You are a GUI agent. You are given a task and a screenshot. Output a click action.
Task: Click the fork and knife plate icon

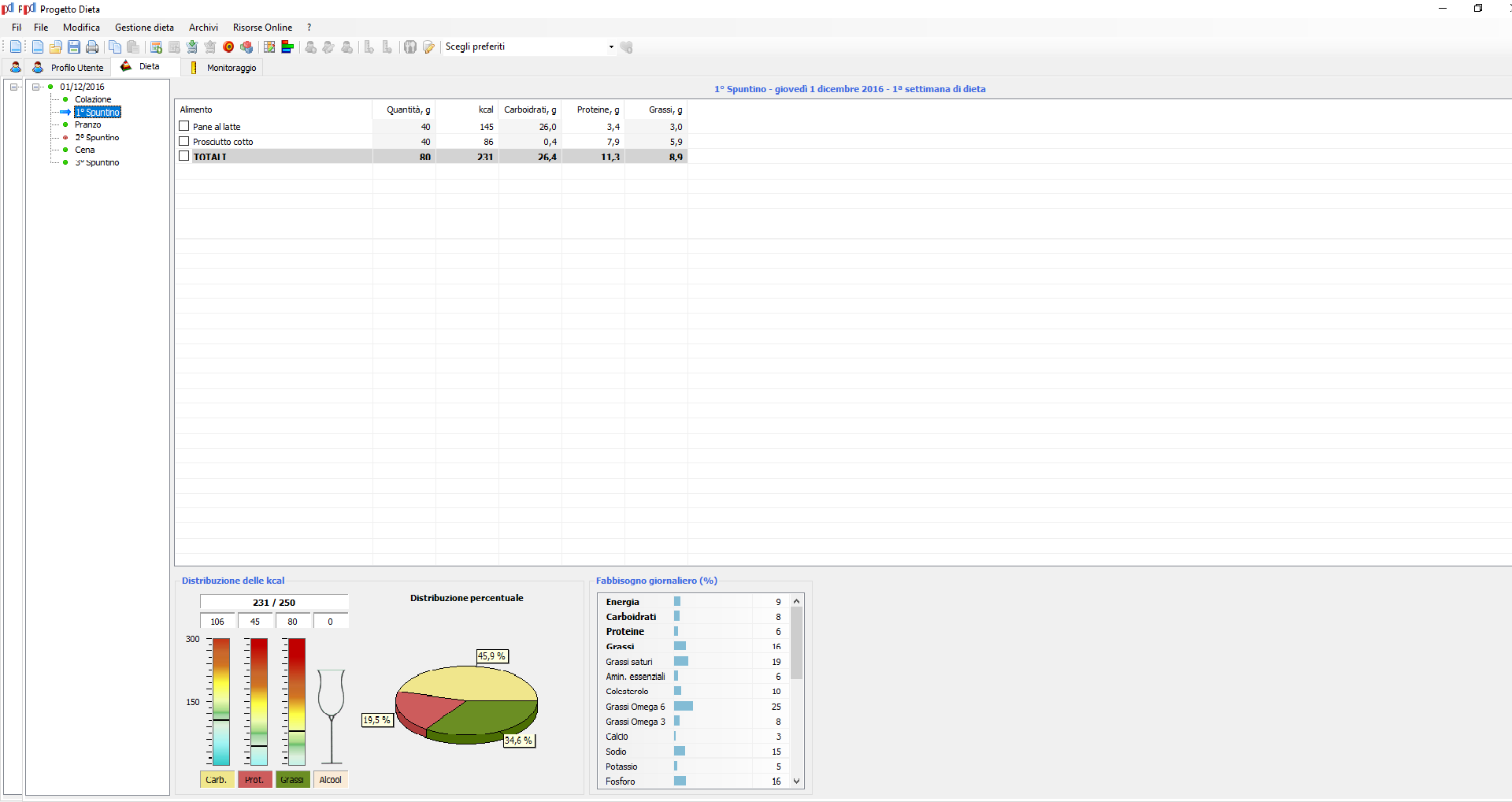point(410,47)
